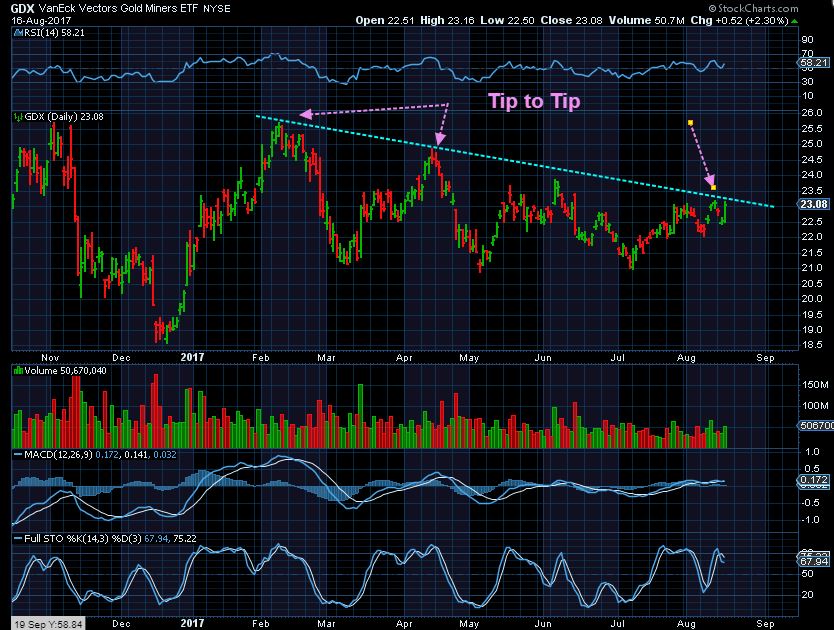Click the 150M volume axis label
834x630 pixels.
pyautogui.click(x=815, y=385)
